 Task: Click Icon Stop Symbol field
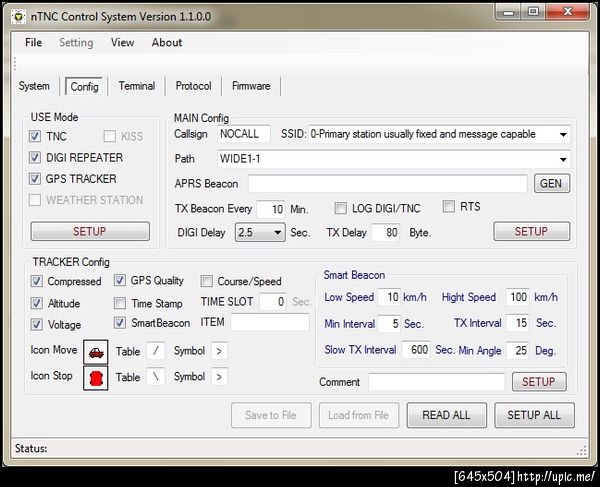coord(219,377)
